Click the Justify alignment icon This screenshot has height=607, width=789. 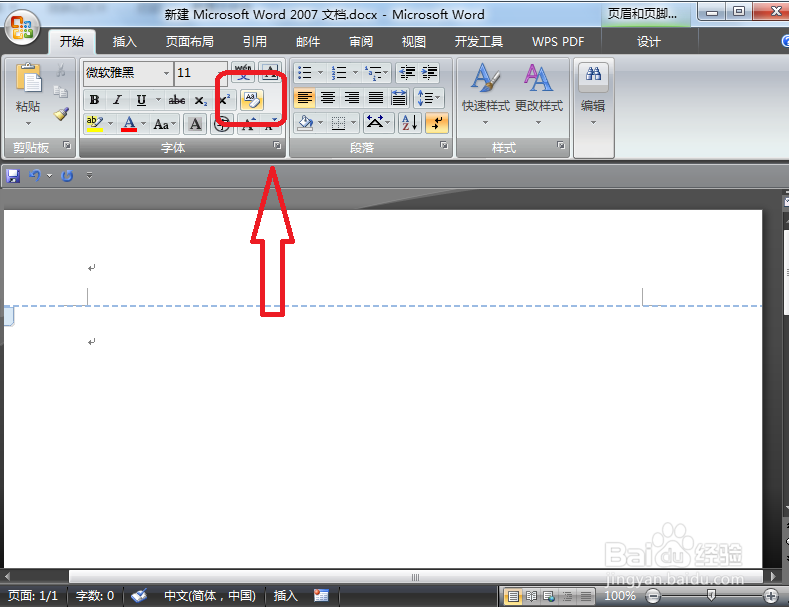(375, 98)
